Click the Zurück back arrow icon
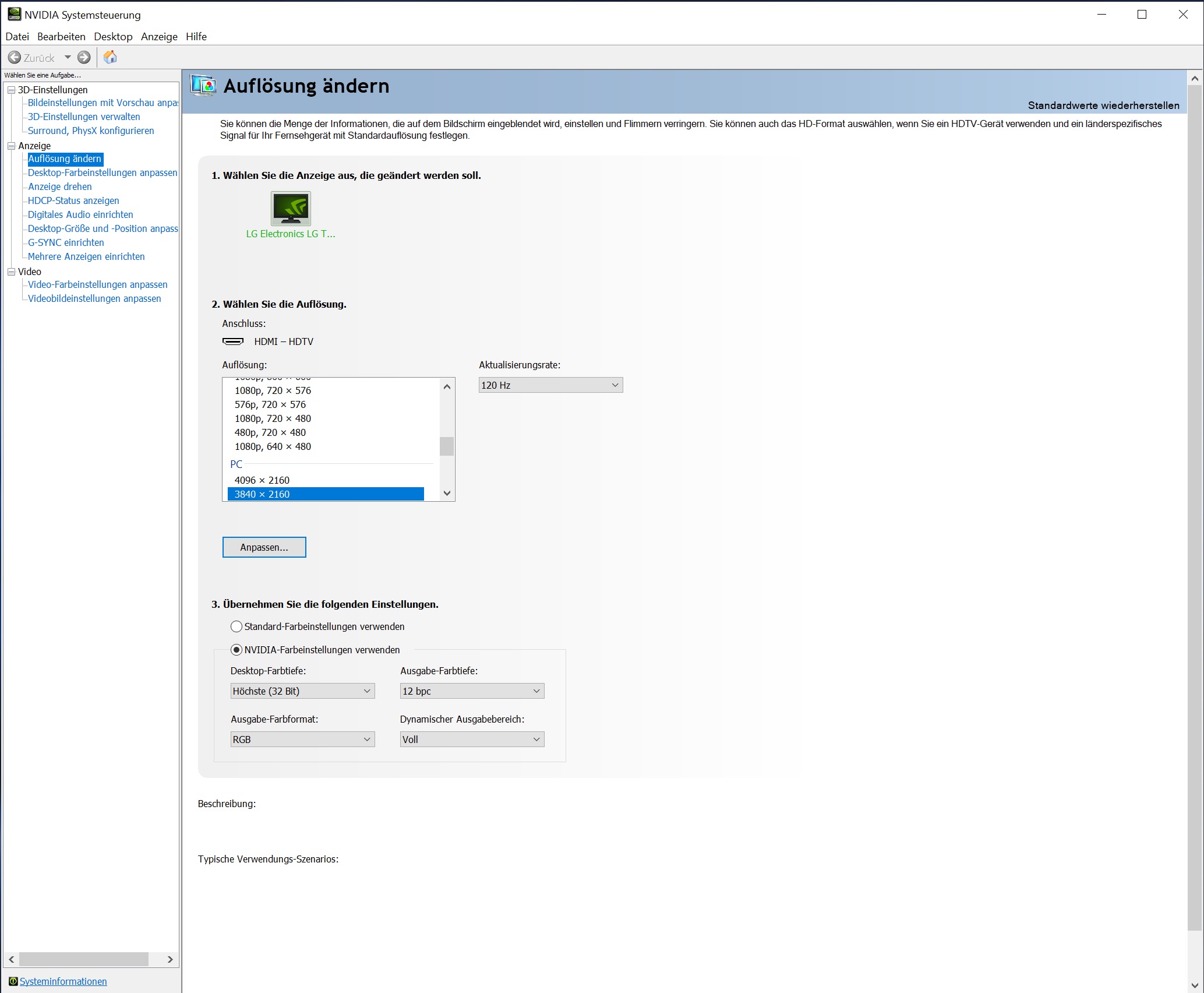The height and width of the screenshot is (993, 1204). (15, 57)
